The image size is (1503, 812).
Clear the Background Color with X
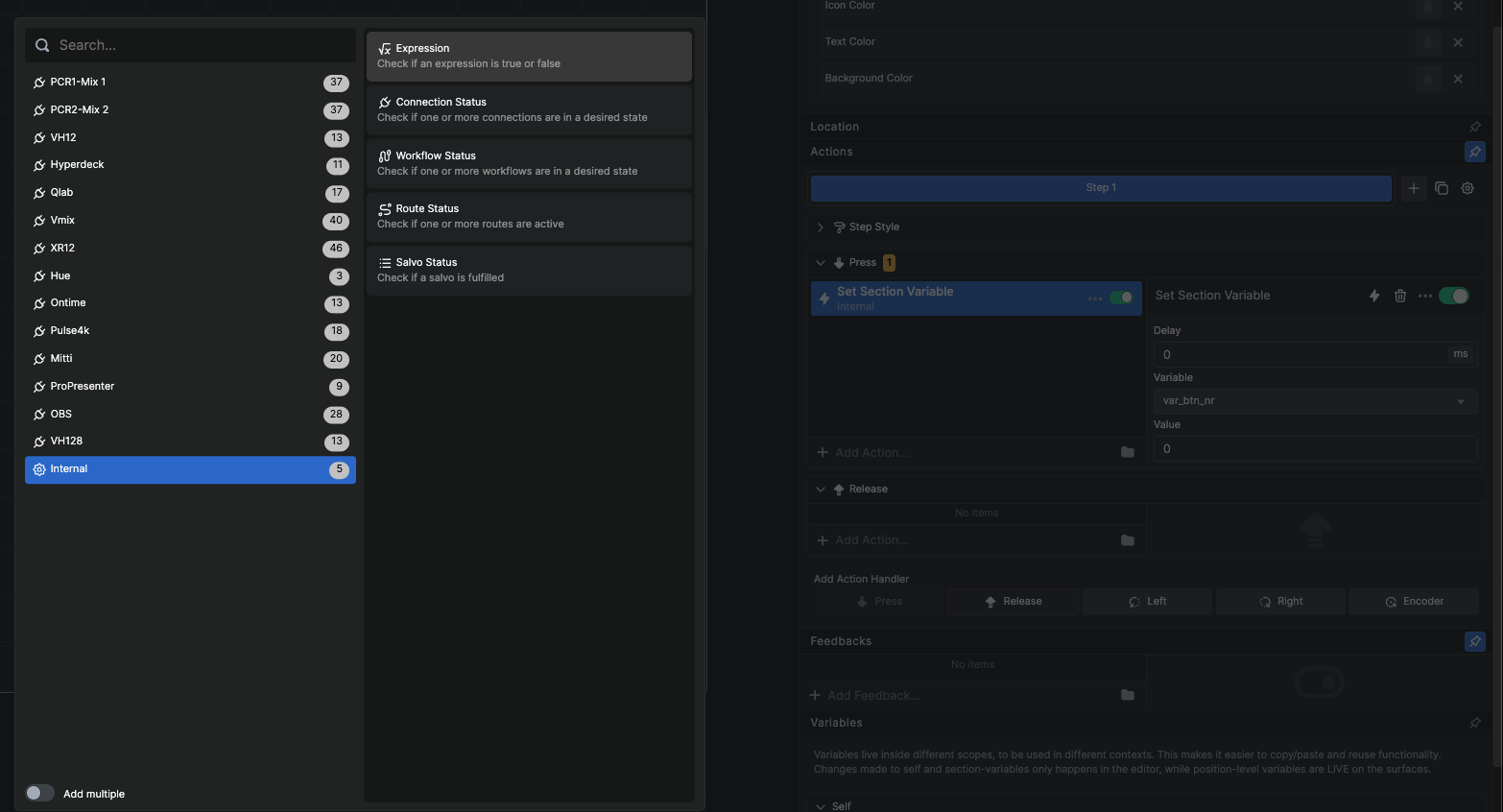[x=1458, y=79]
